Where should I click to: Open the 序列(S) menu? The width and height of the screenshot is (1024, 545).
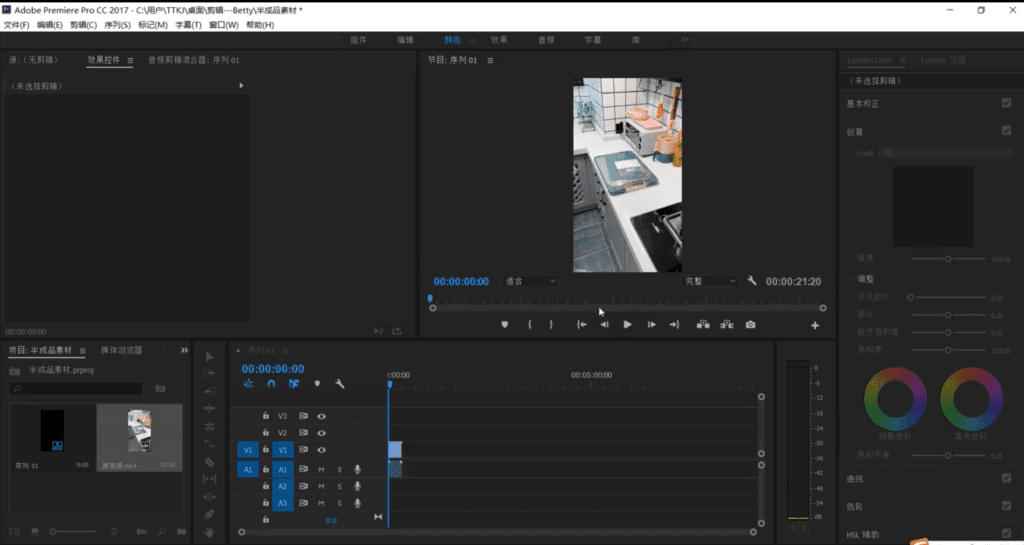pos(118,25)
